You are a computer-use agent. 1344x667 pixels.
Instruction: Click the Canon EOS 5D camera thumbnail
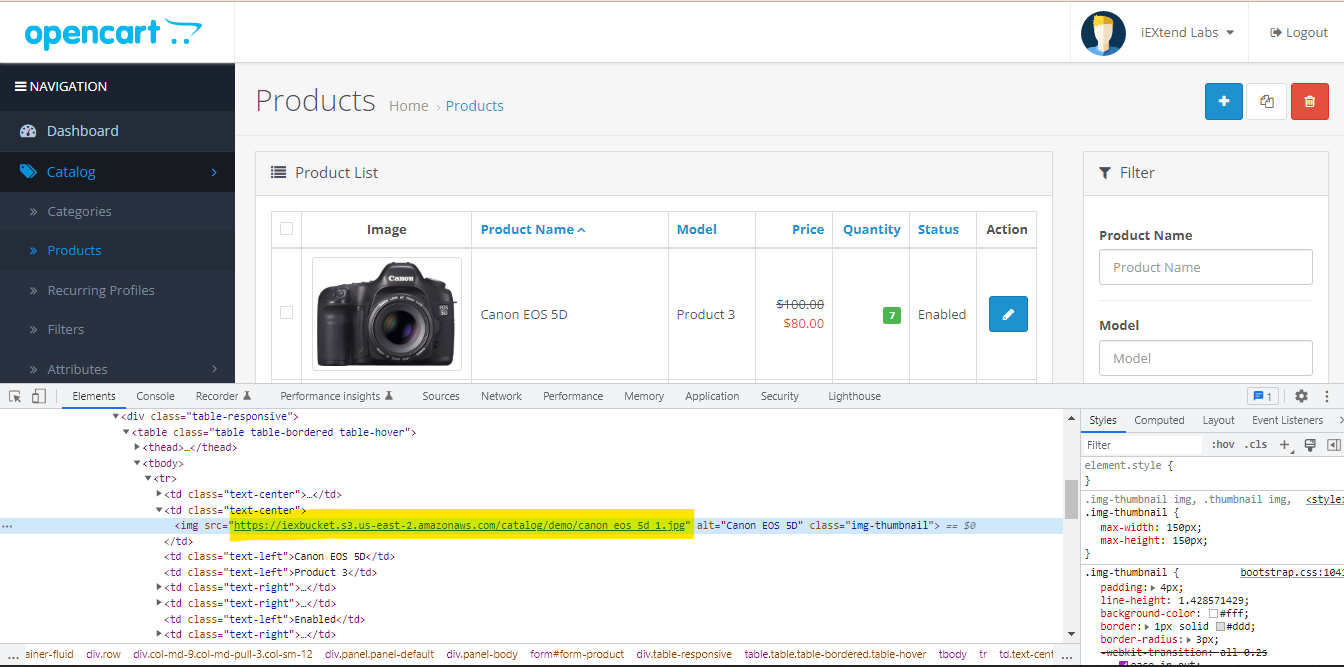(x=387, y=314)
